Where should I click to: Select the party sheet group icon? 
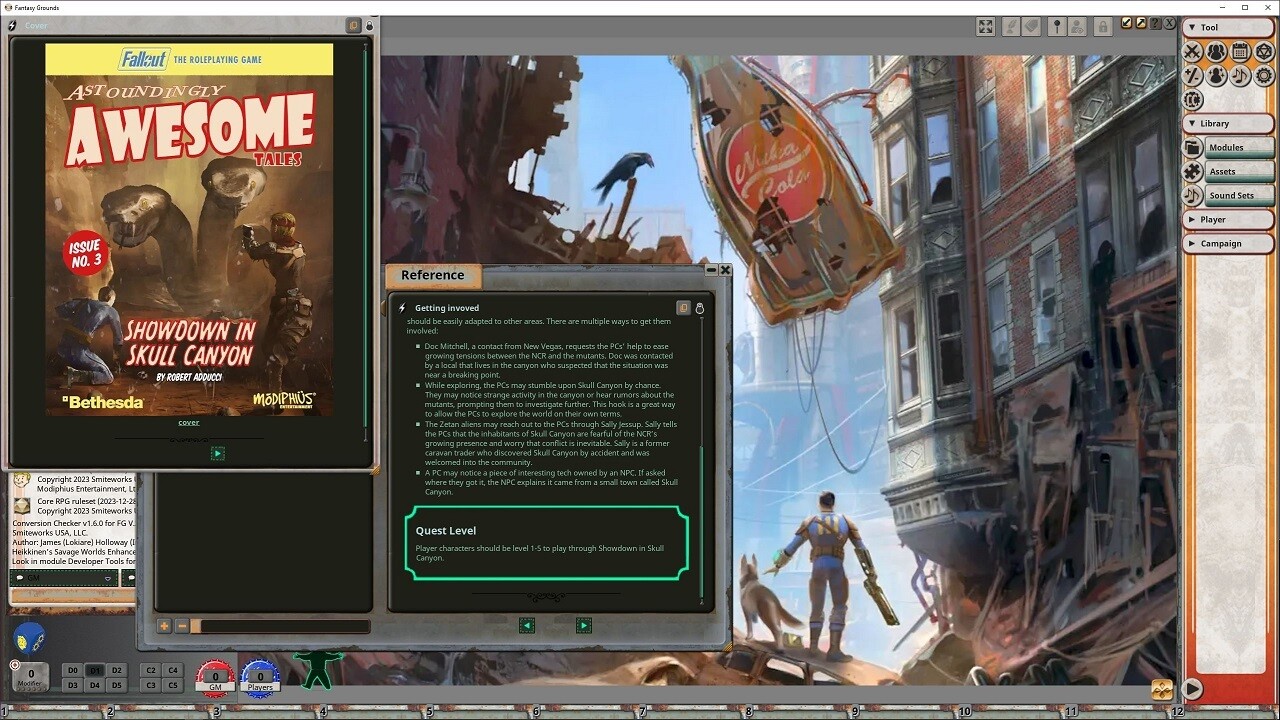1215,52
